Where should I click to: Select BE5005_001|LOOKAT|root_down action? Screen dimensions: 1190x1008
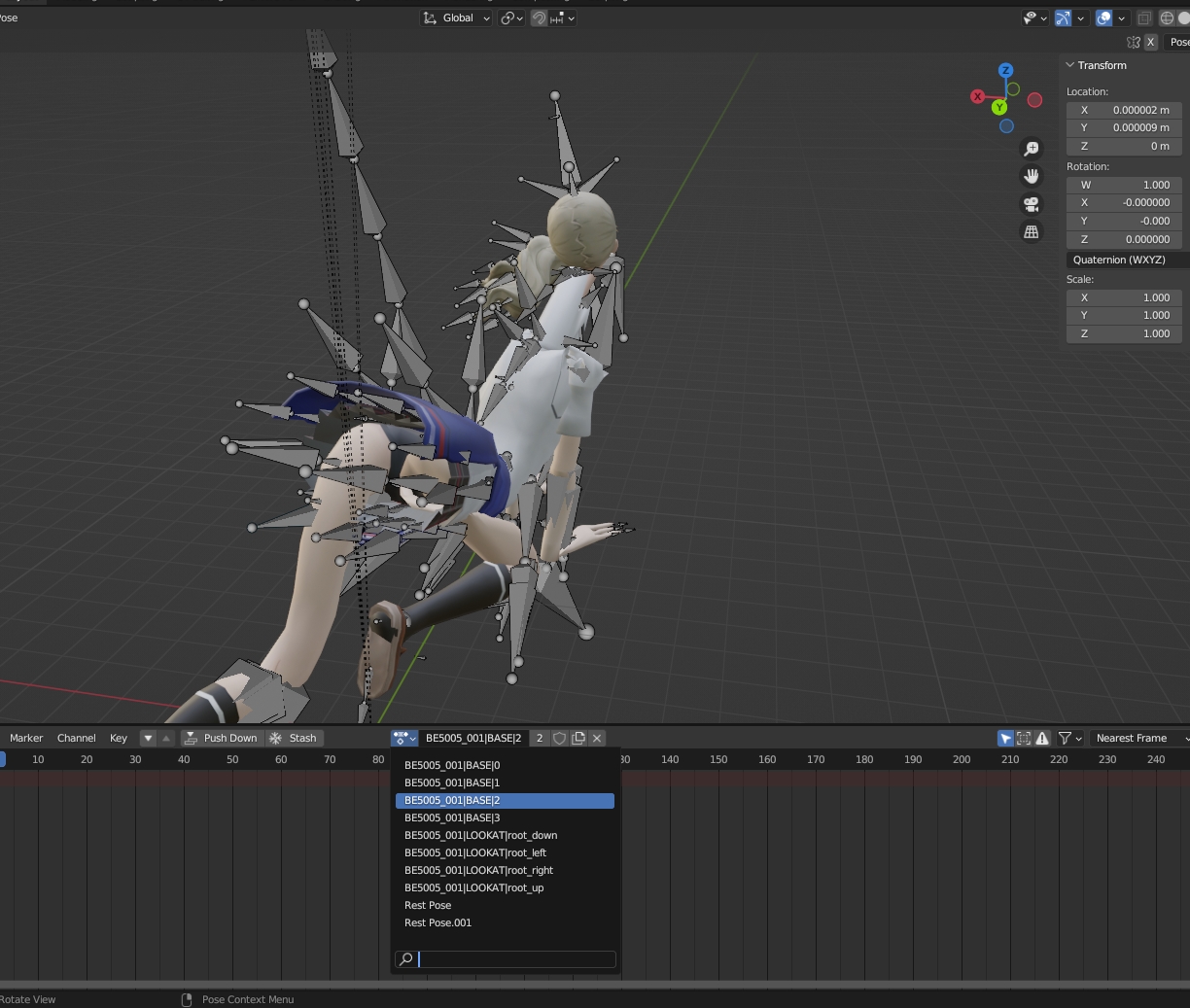coord(480,835)
